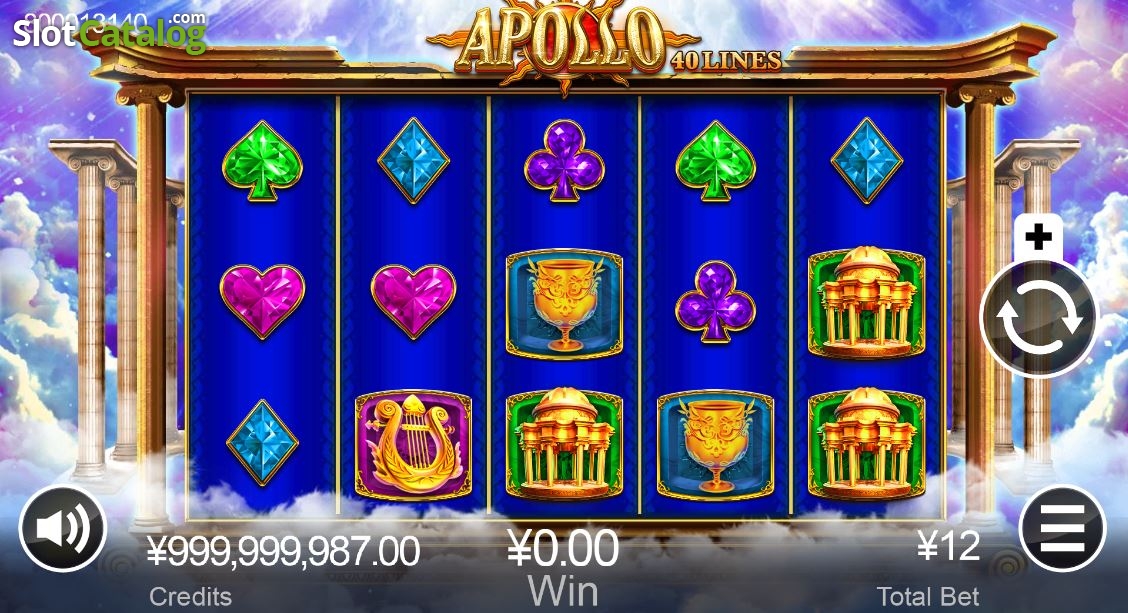Click the circular spin button
The width and height of the screenshot is (1128, 613).
pyautogui.click(x=1039, y=318)
